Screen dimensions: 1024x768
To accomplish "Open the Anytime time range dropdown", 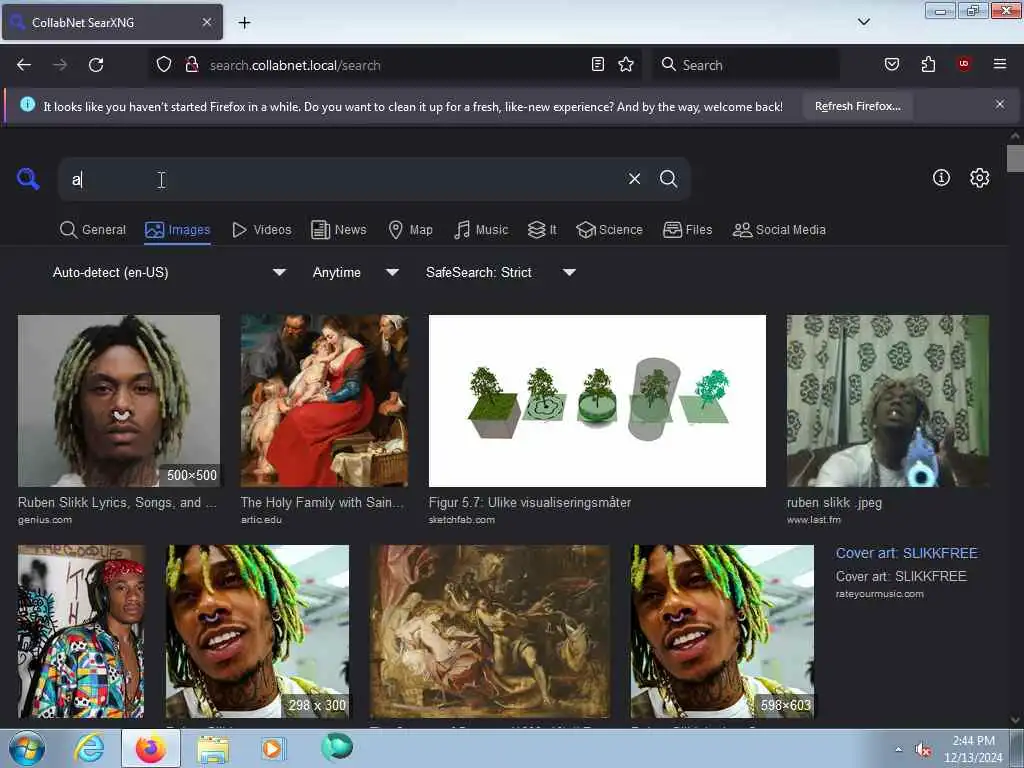I will [355, 272].
